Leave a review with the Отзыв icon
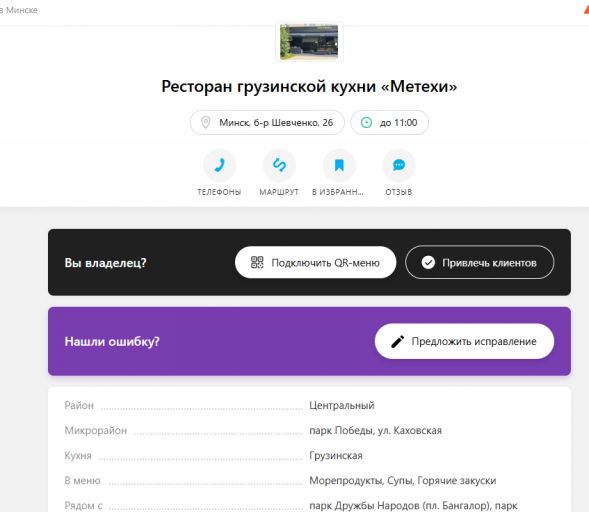Viewport: 589px width, 512px height. click(x=399, y=165)
